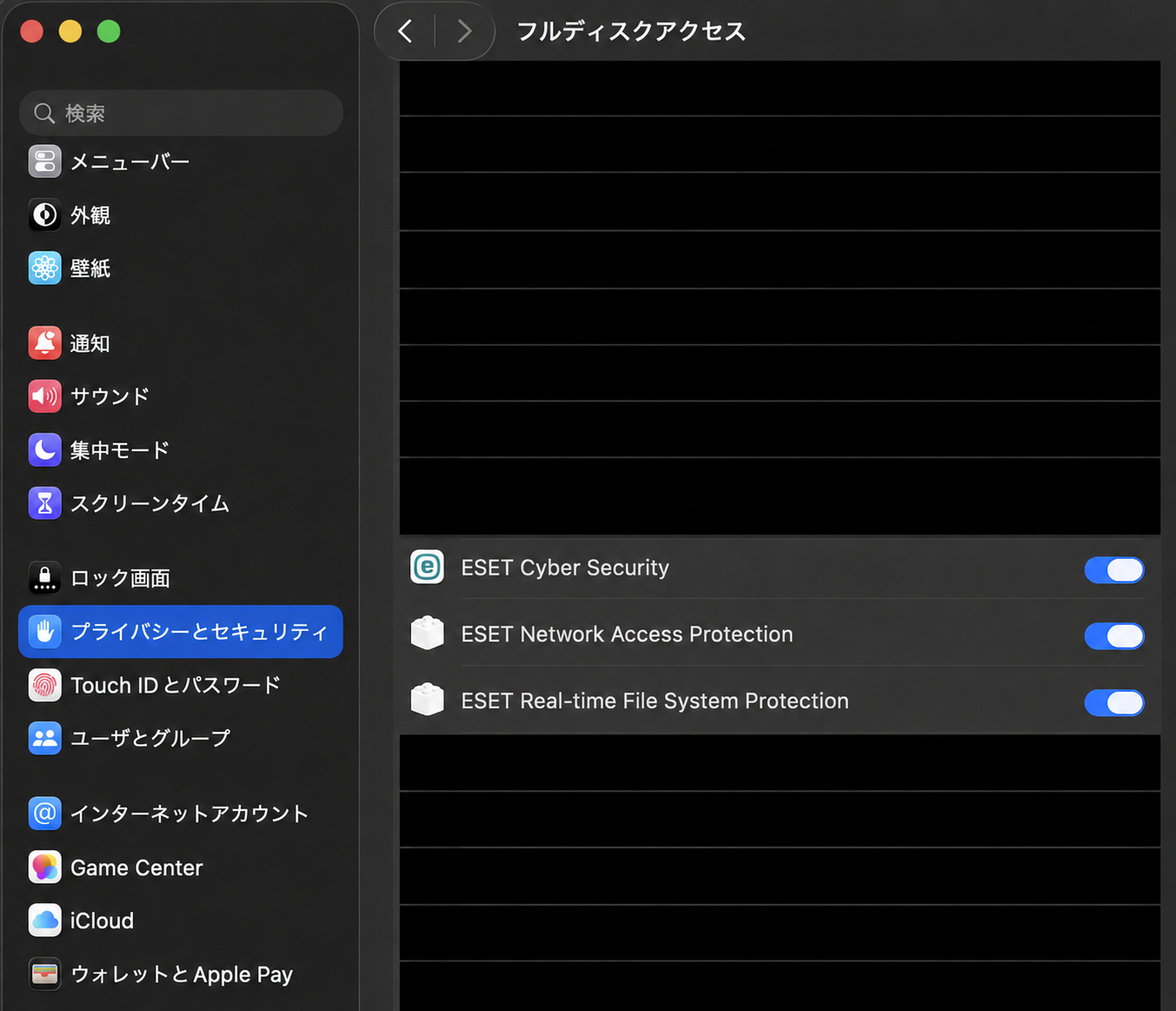Select the プライバシーとセキュリティ hand icon
The image size is (1176, 1011).
pyautogui.click(x=44, y=631)
